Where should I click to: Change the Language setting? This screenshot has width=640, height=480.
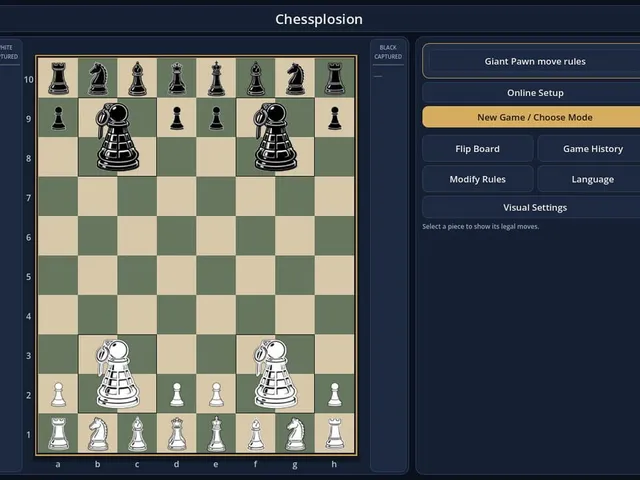pos(593,179)
